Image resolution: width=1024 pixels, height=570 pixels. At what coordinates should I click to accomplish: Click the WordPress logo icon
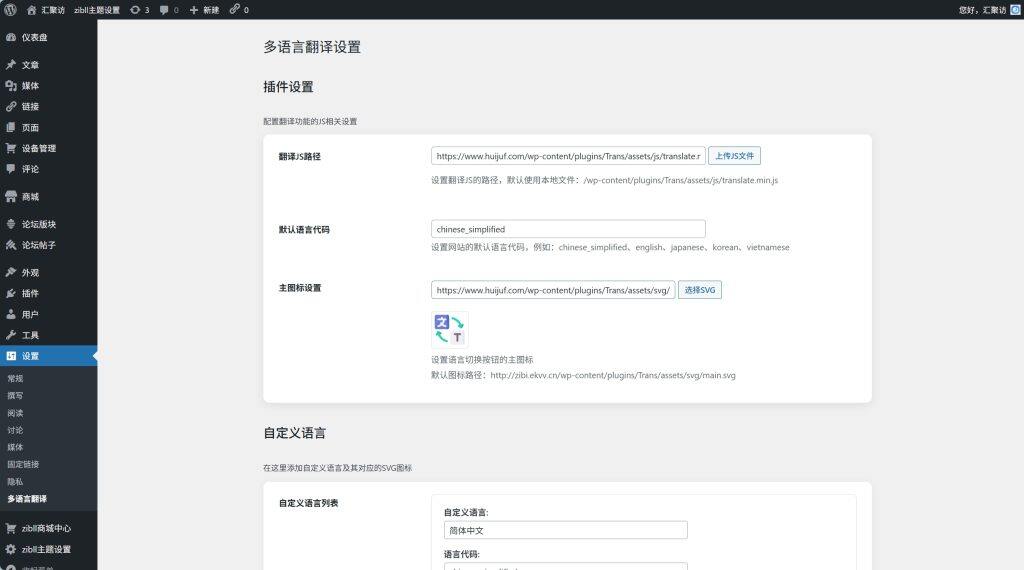[x=10, y=10]
